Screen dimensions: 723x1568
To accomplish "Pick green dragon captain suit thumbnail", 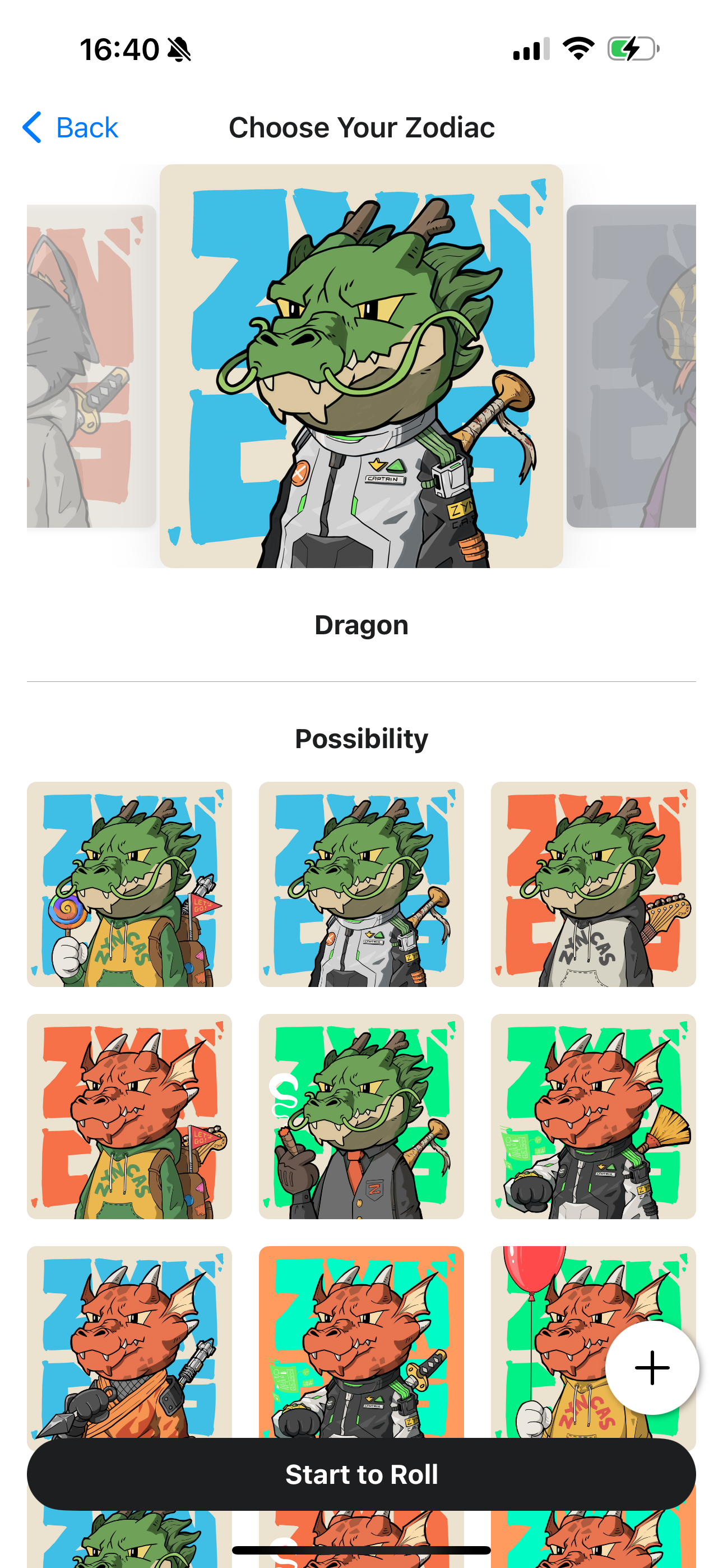I will point(361,884).
